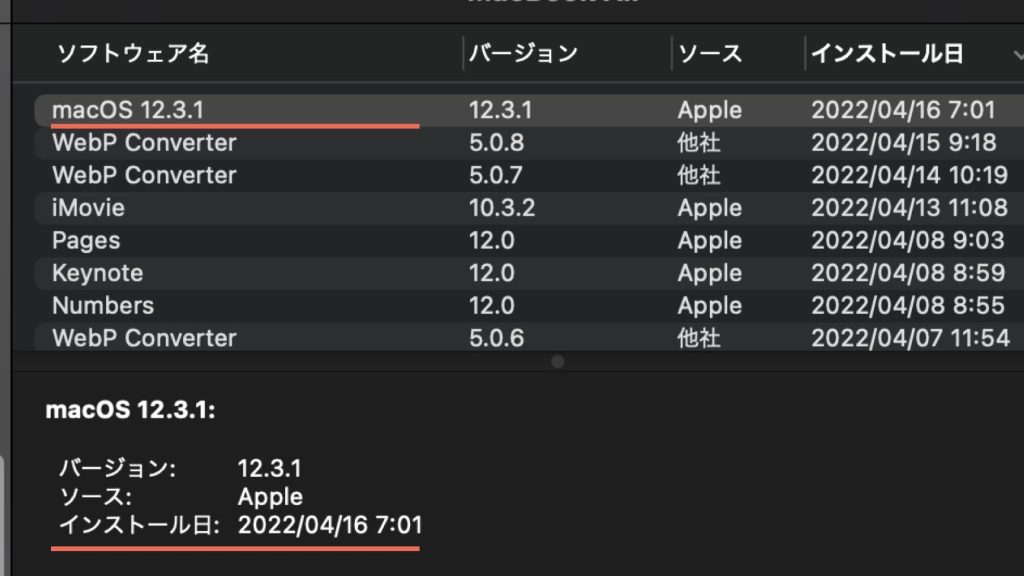The width and height of the screenshot is (1024, 576).
Task: Select the Pages row
Action: (x=529, y=240)
